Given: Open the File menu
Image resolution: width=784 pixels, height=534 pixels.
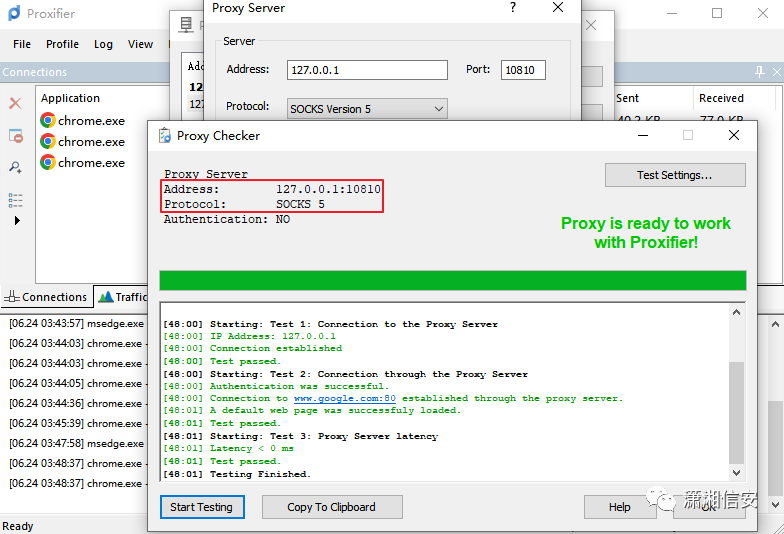Looking at the screenshot, I should [x=22, y=44].
